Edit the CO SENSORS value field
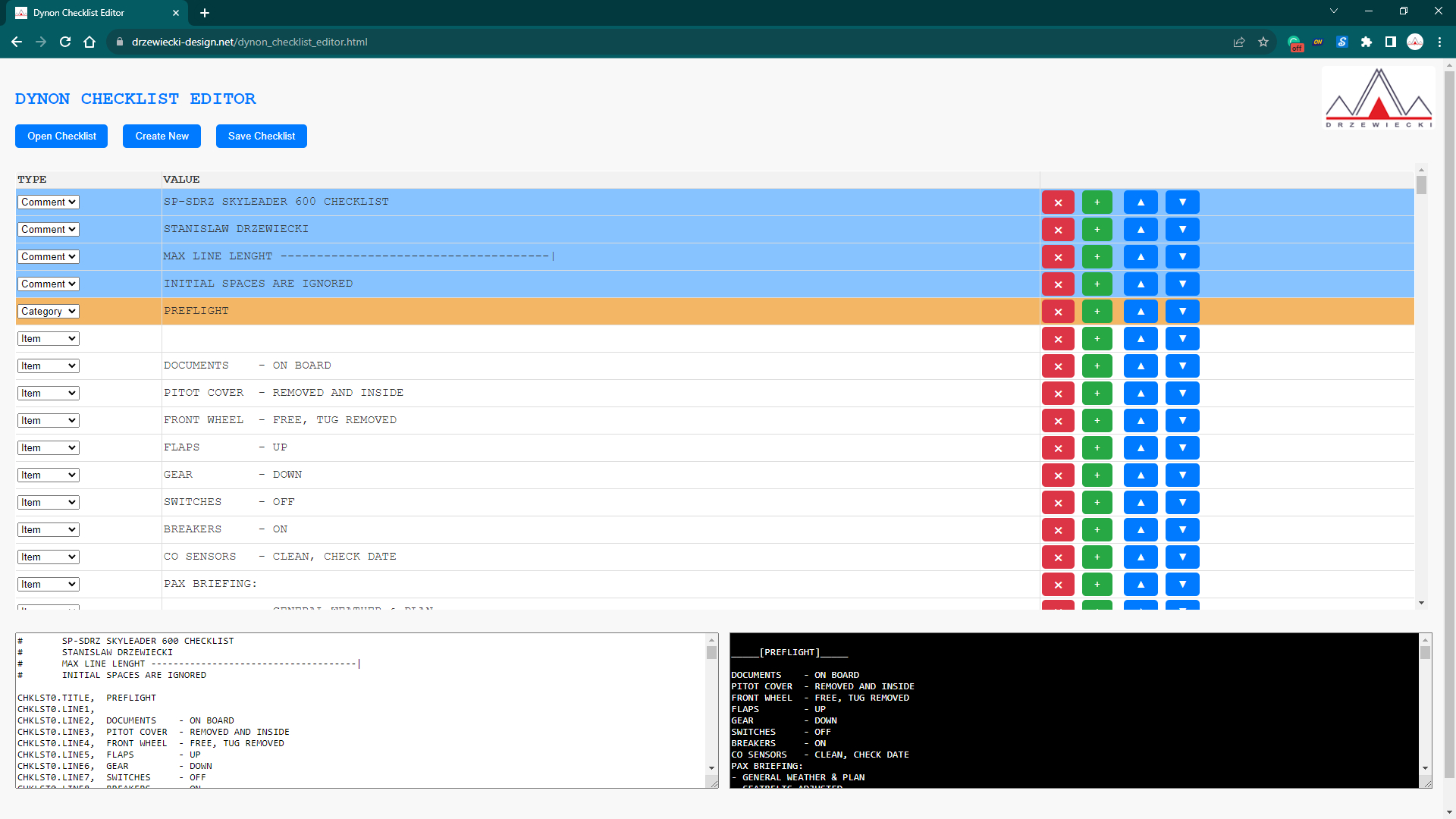Image resolution: width=1456 pixels, height=819 pixels. pos(600,557)
